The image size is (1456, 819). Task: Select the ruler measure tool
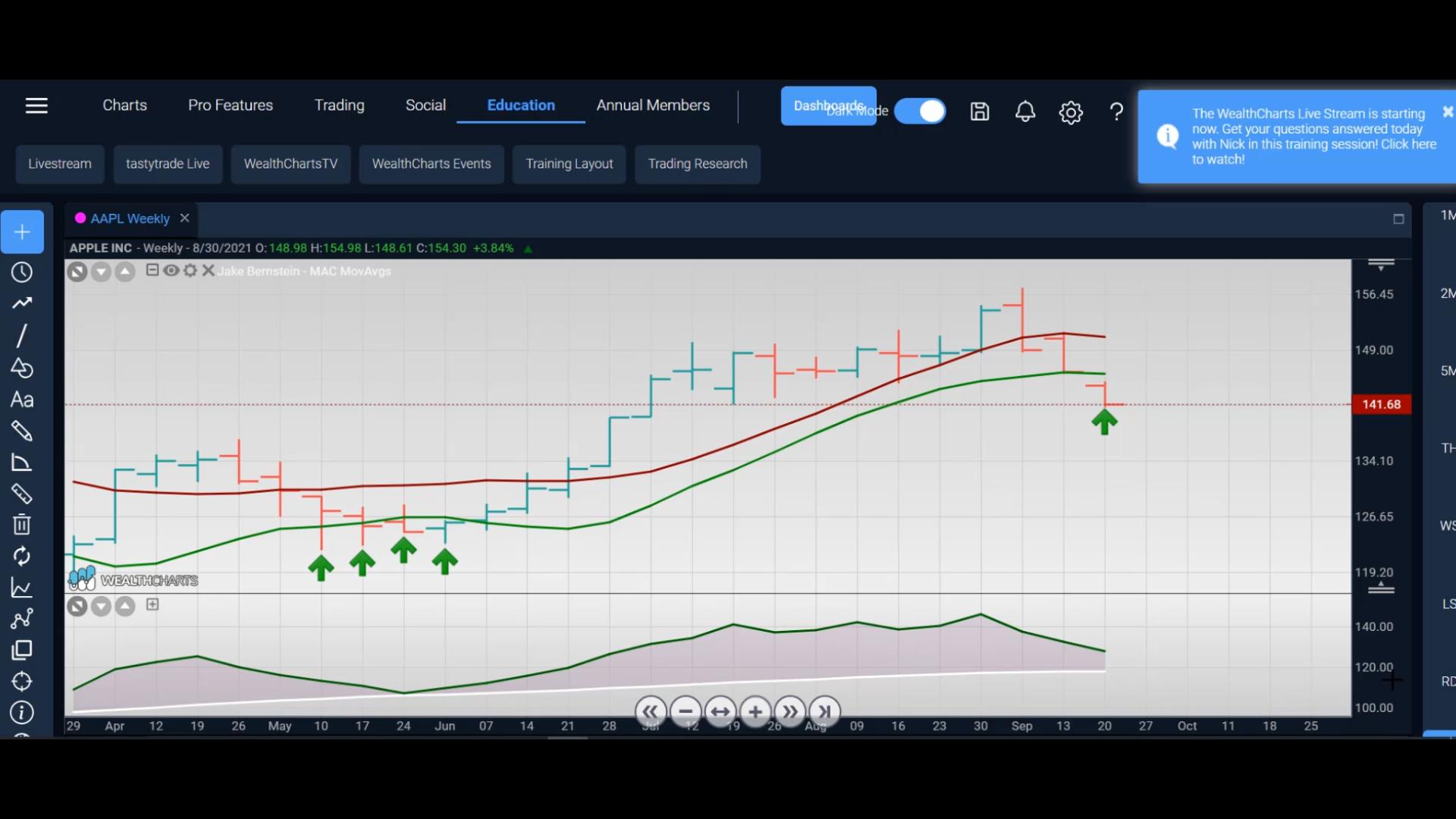tap(22, 494)
